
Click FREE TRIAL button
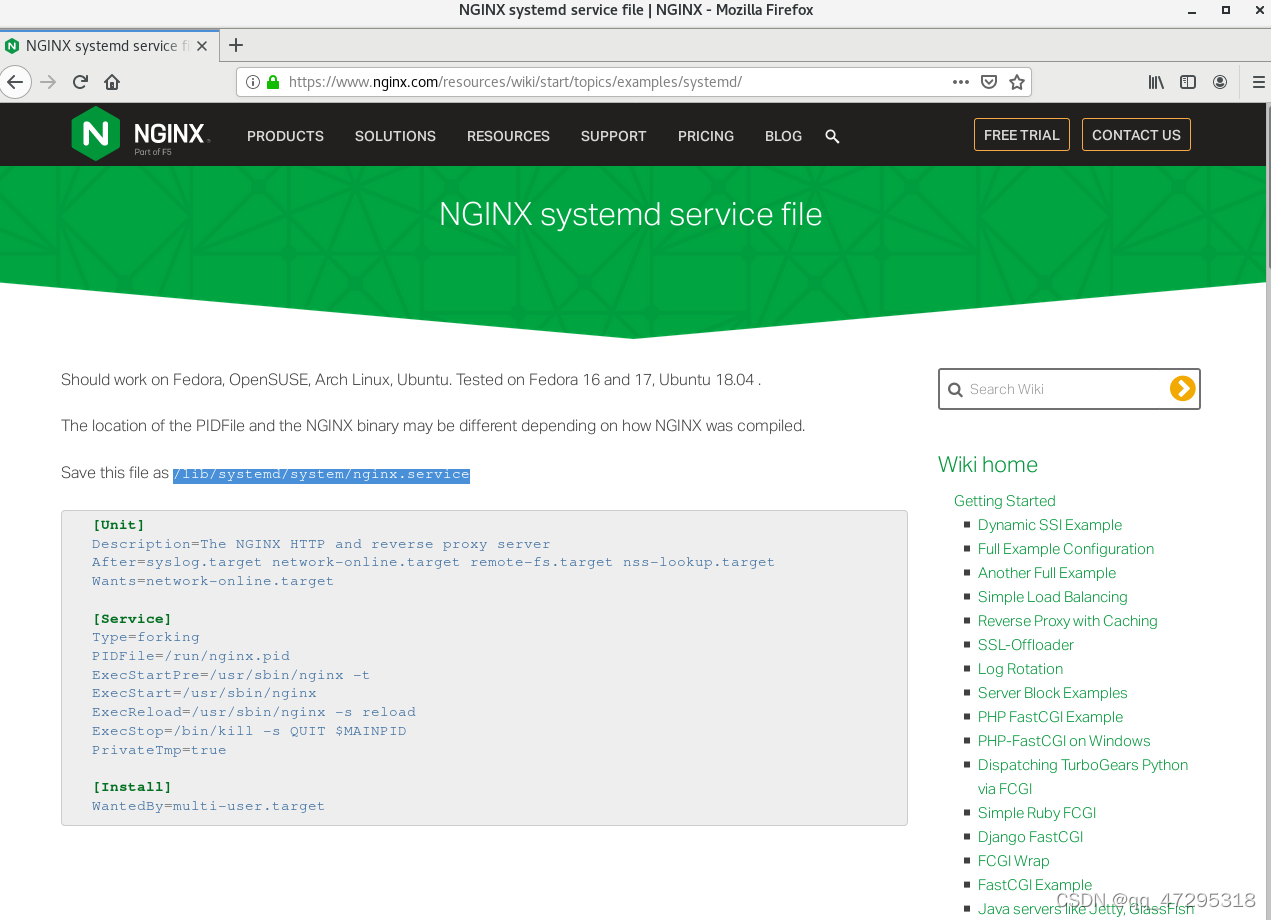point(1022,135)
